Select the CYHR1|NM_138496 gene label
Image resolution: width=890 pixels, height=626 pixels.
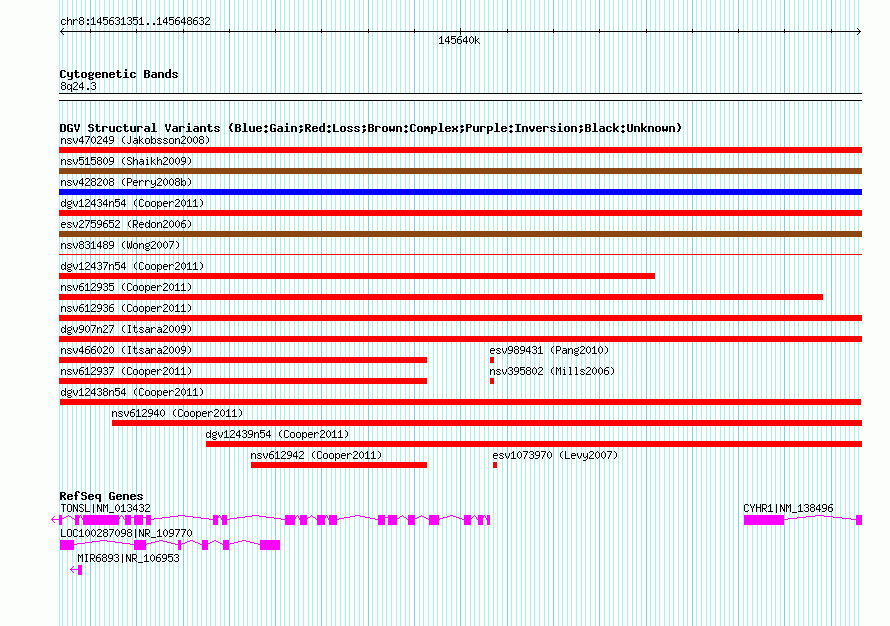[788, 509]
